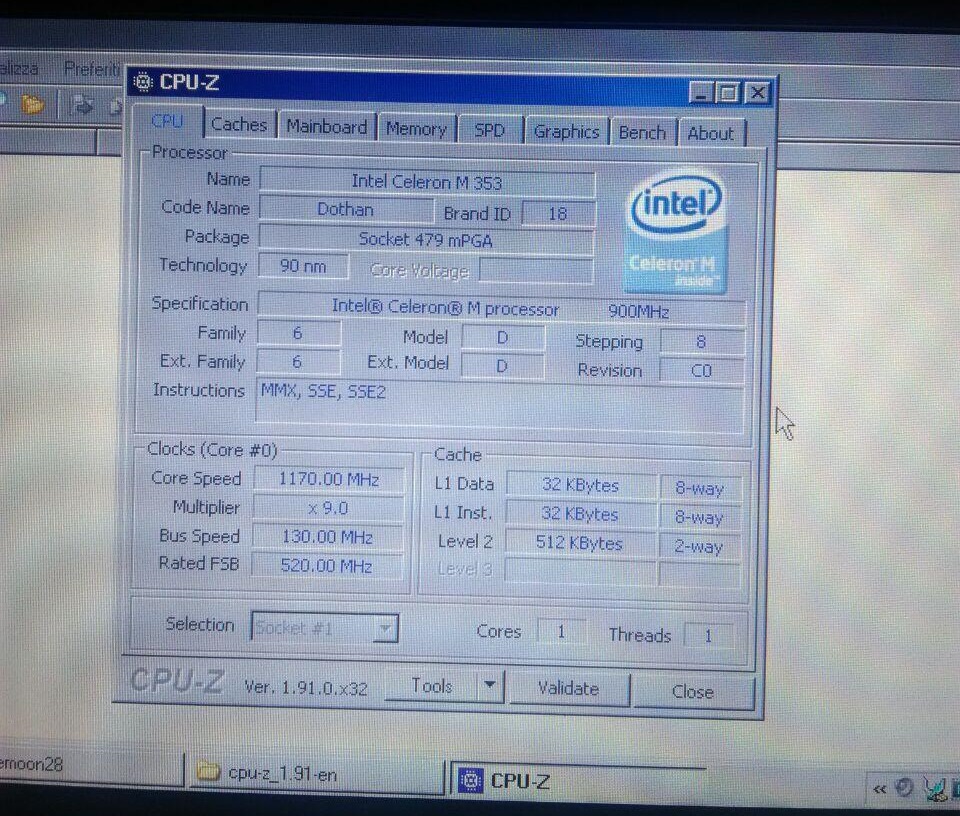
Task: Click the empty Core Voltage field
Action: 536,271
